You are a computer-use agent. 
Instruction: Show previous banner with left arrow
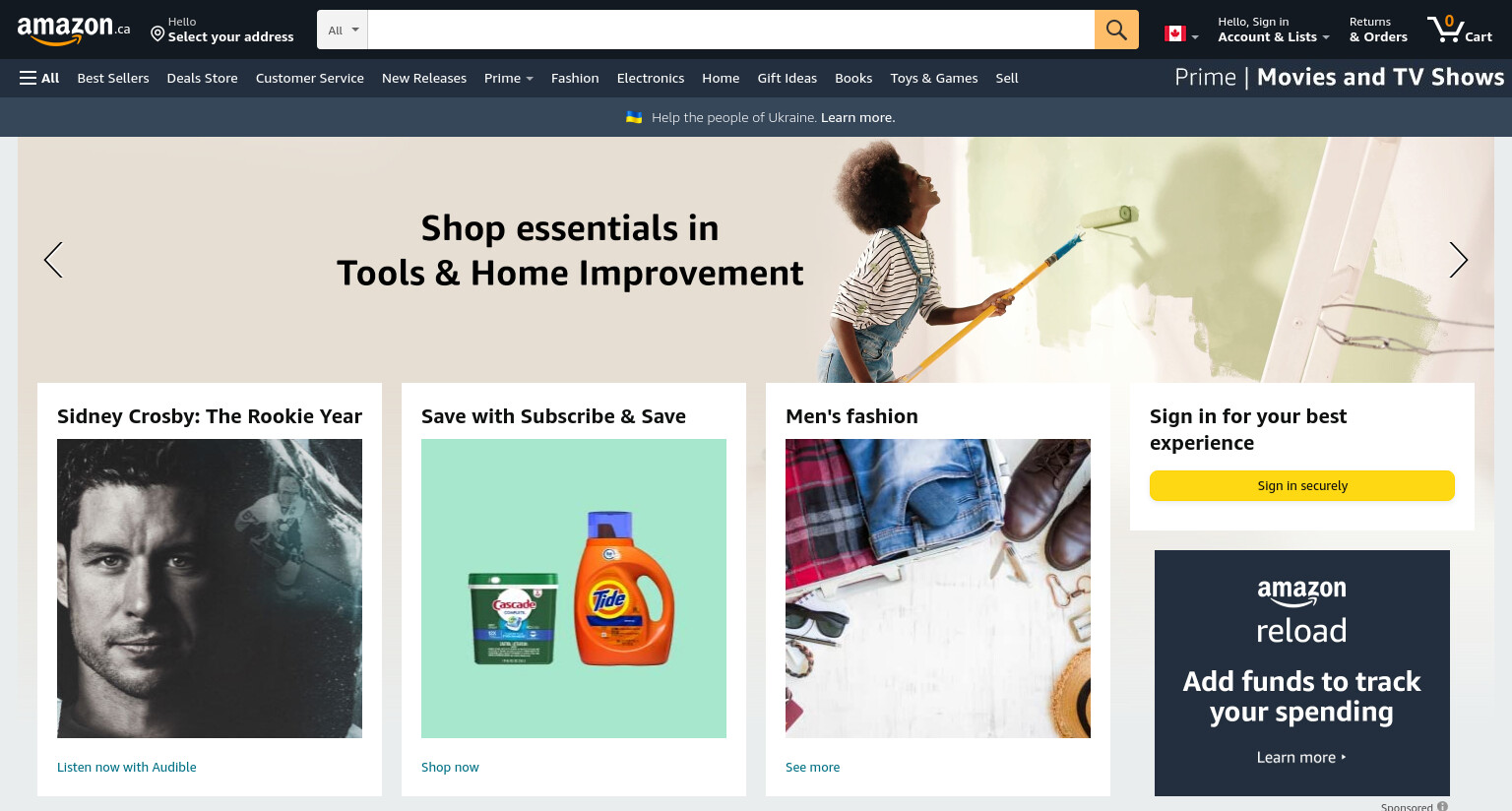pos(53,260)
